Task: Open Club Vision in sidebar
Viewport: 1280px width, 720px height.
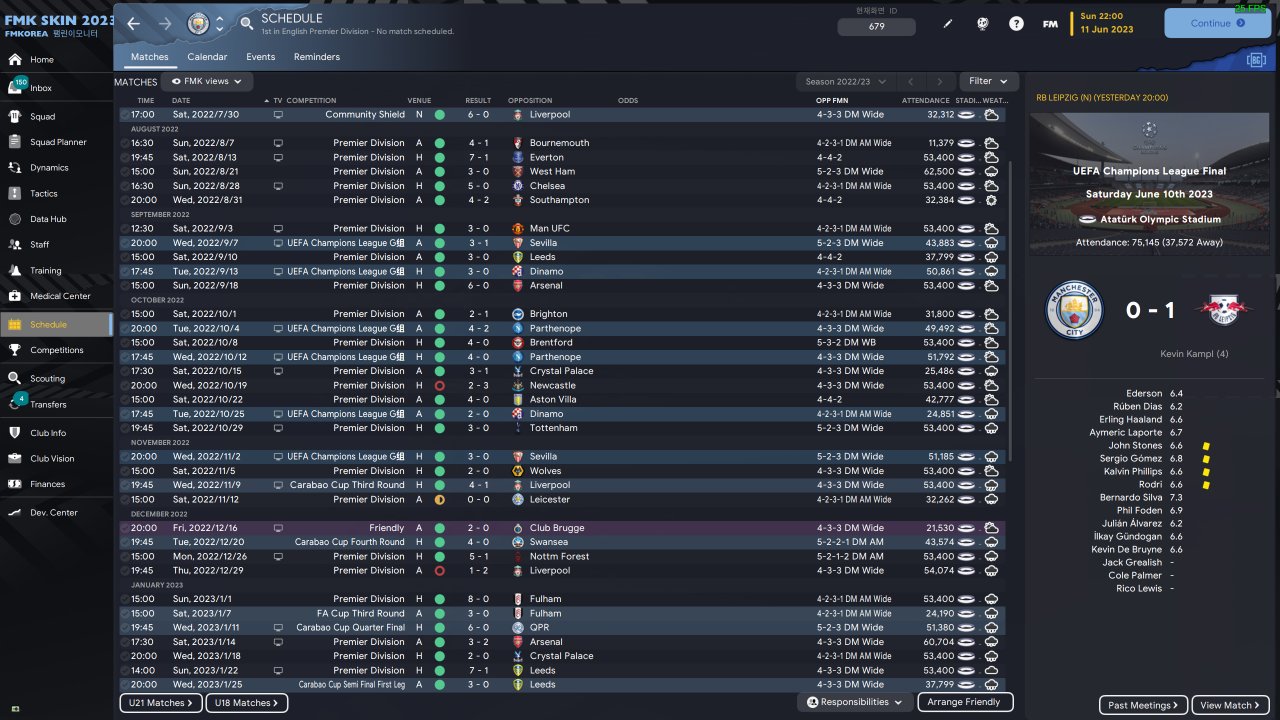Action: click(x=56, y=459)
